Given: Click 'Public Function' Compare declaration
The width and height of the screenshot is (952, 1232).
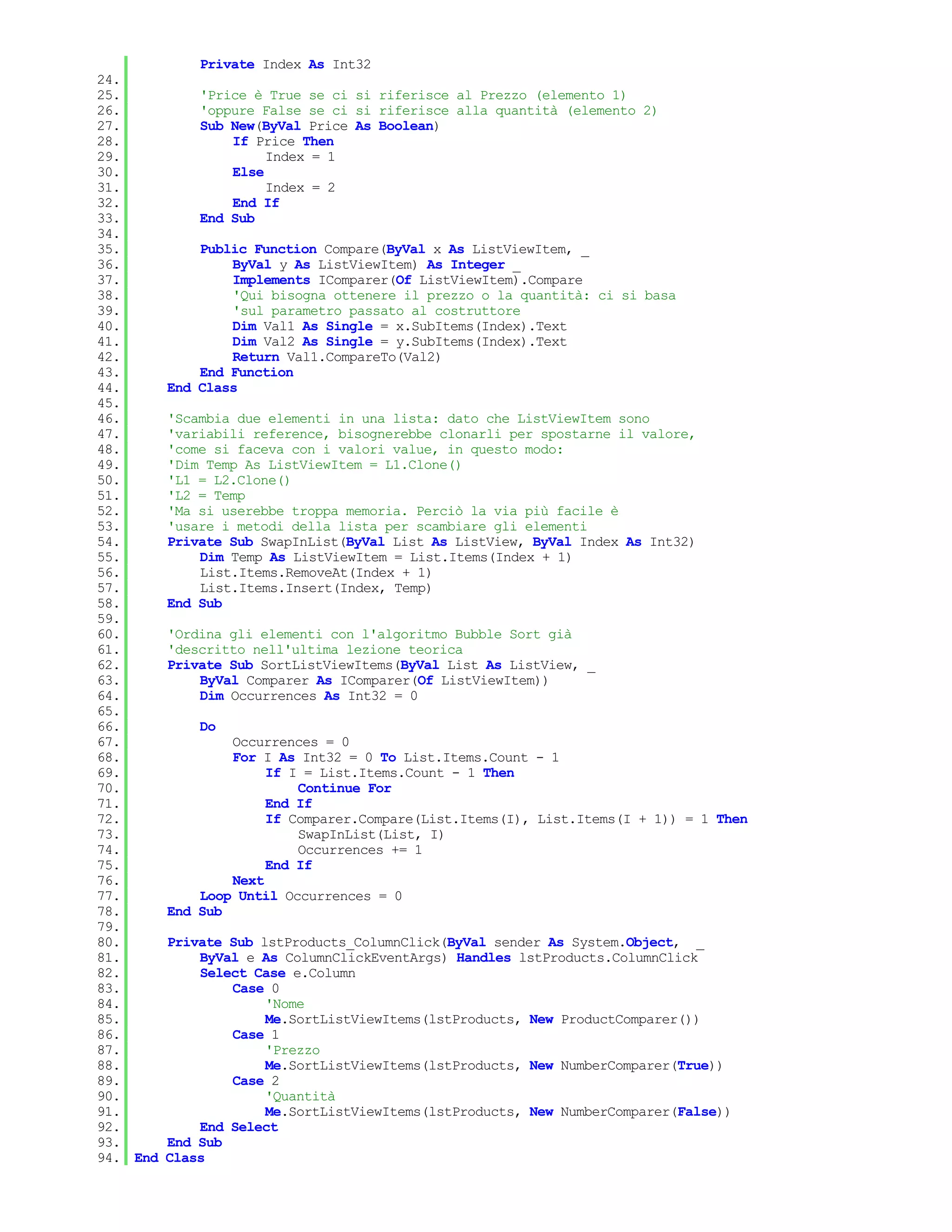Looking at the screenshot, I should 258,249.
